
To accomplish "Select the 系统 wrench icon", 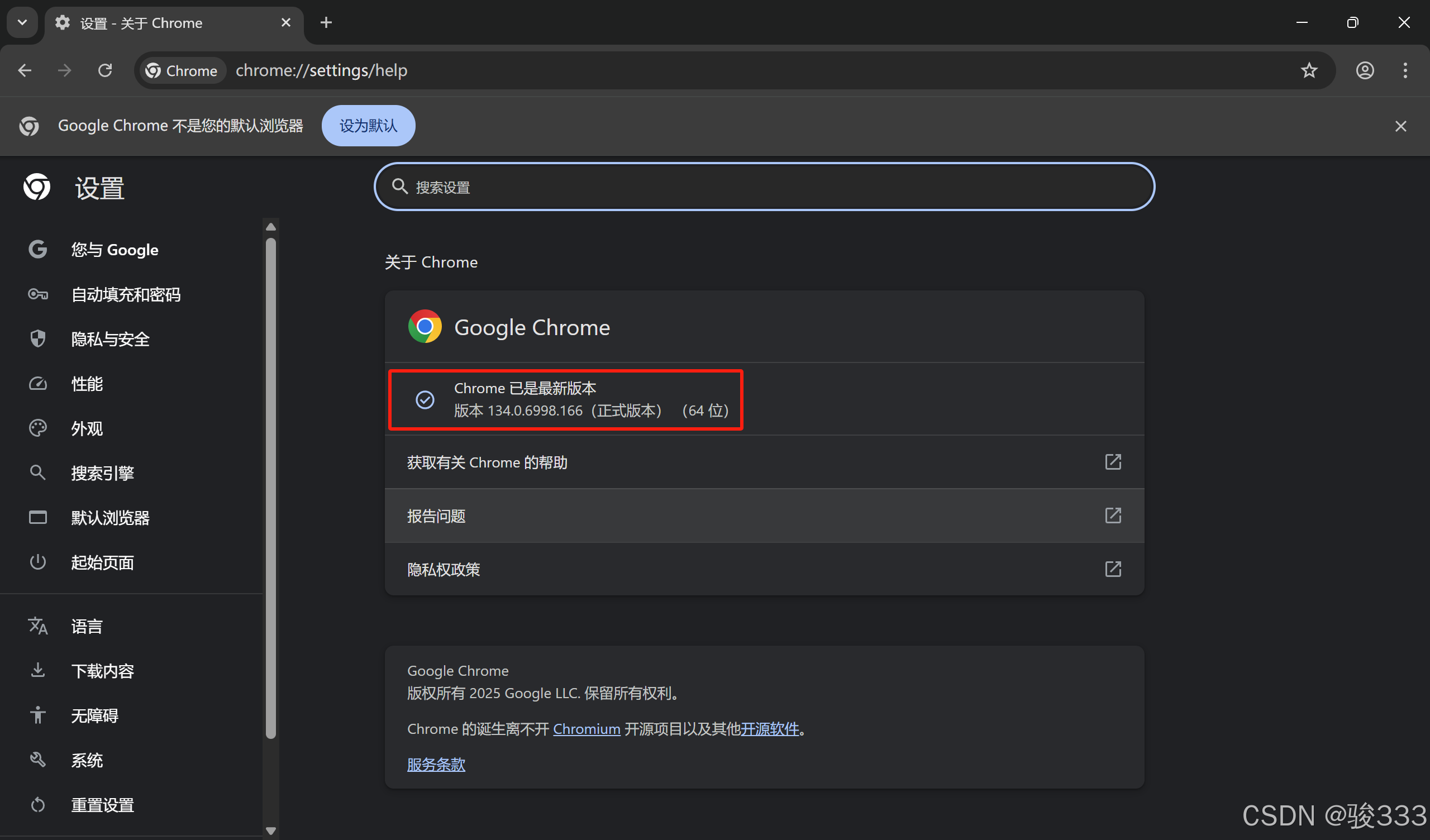I will tap(37, 760).
